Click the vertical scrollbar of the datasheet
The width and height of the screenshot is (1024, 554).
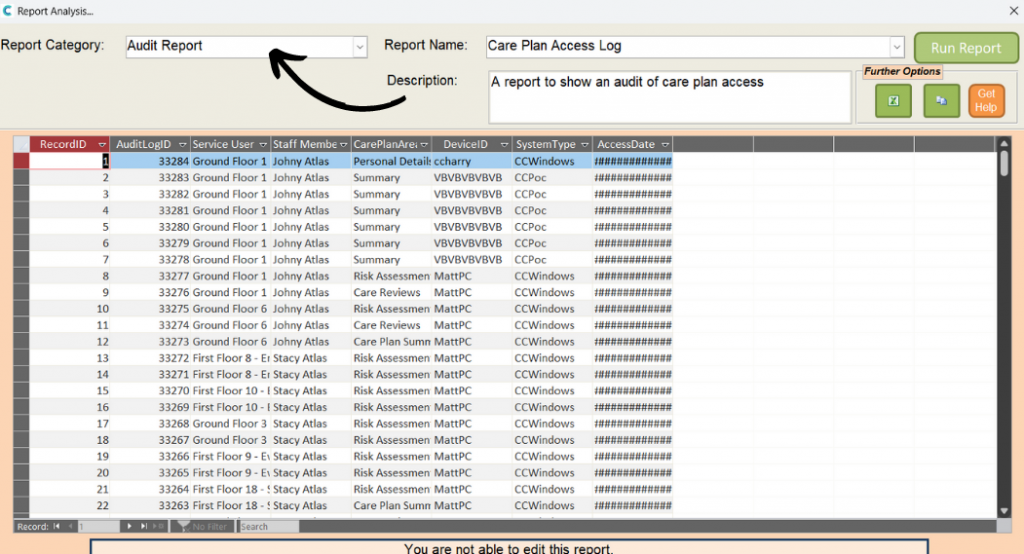1003,330
